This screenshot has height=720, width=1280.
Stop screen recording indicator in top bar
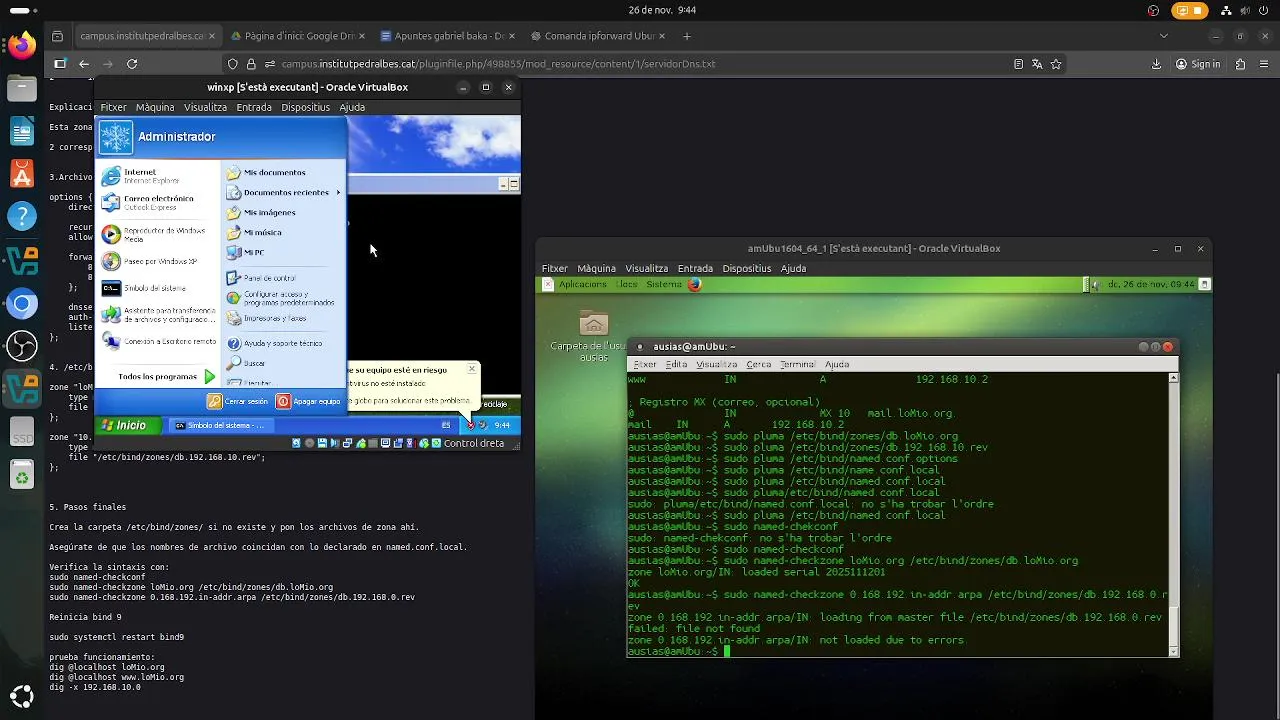1189,10
